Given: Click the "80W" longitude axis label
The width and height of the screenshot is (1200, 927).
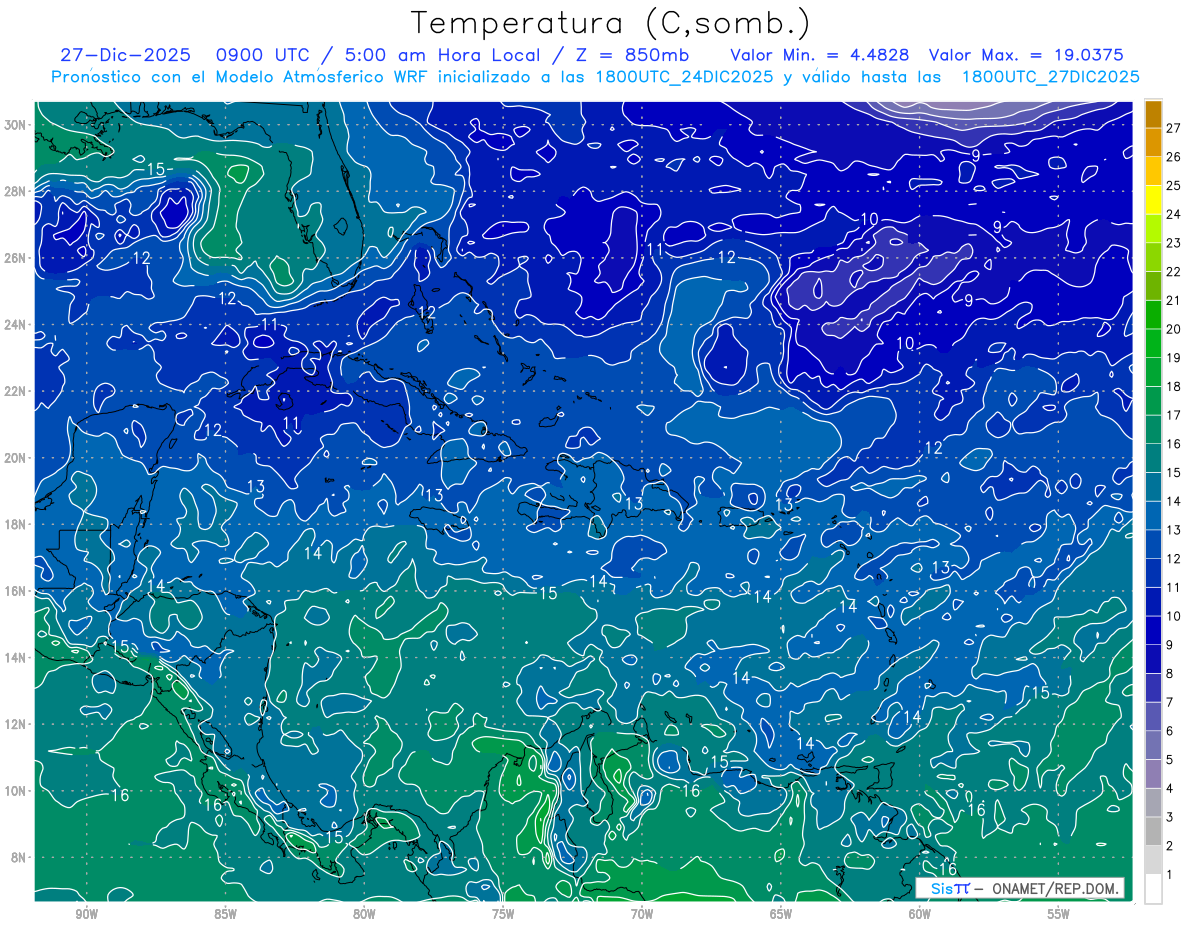Looking at the screenshot, I should [364, 915].
